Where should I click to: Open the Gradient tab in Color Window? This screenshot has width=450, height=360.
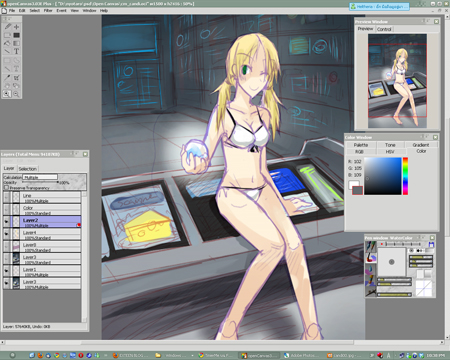point(421,145)
